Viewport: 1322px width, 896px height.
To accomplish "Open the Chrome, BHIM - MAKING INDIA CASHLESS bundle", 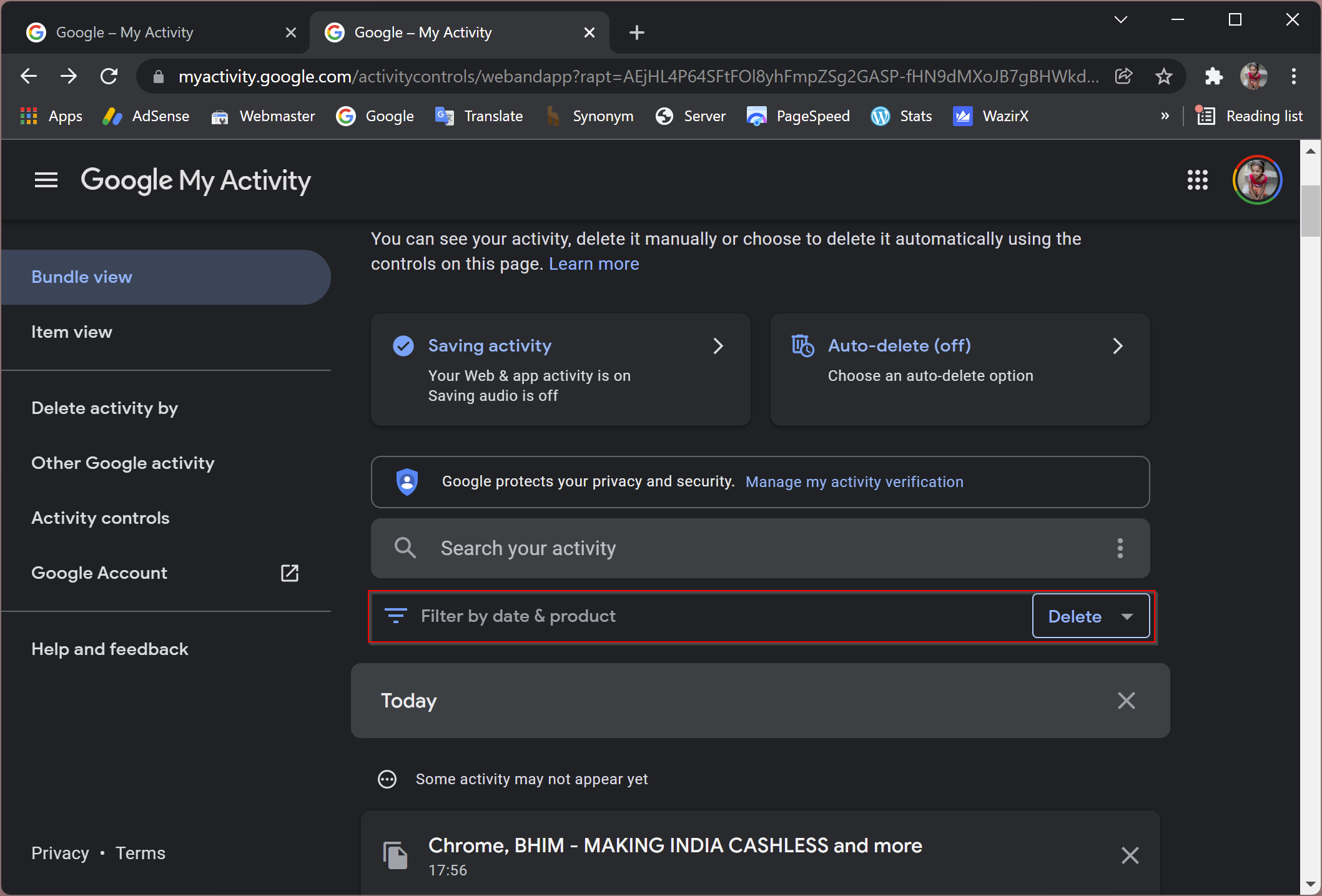I will coord(675,845).
